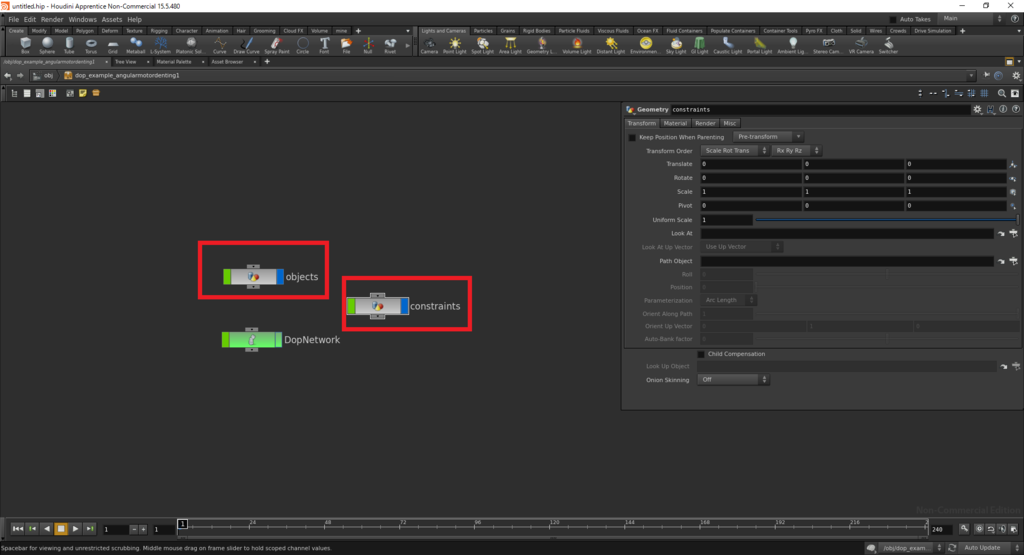Viewport: 1024px width, 555px height.
Task: Open the Material parameter tab
Action: tap(675, 123)
